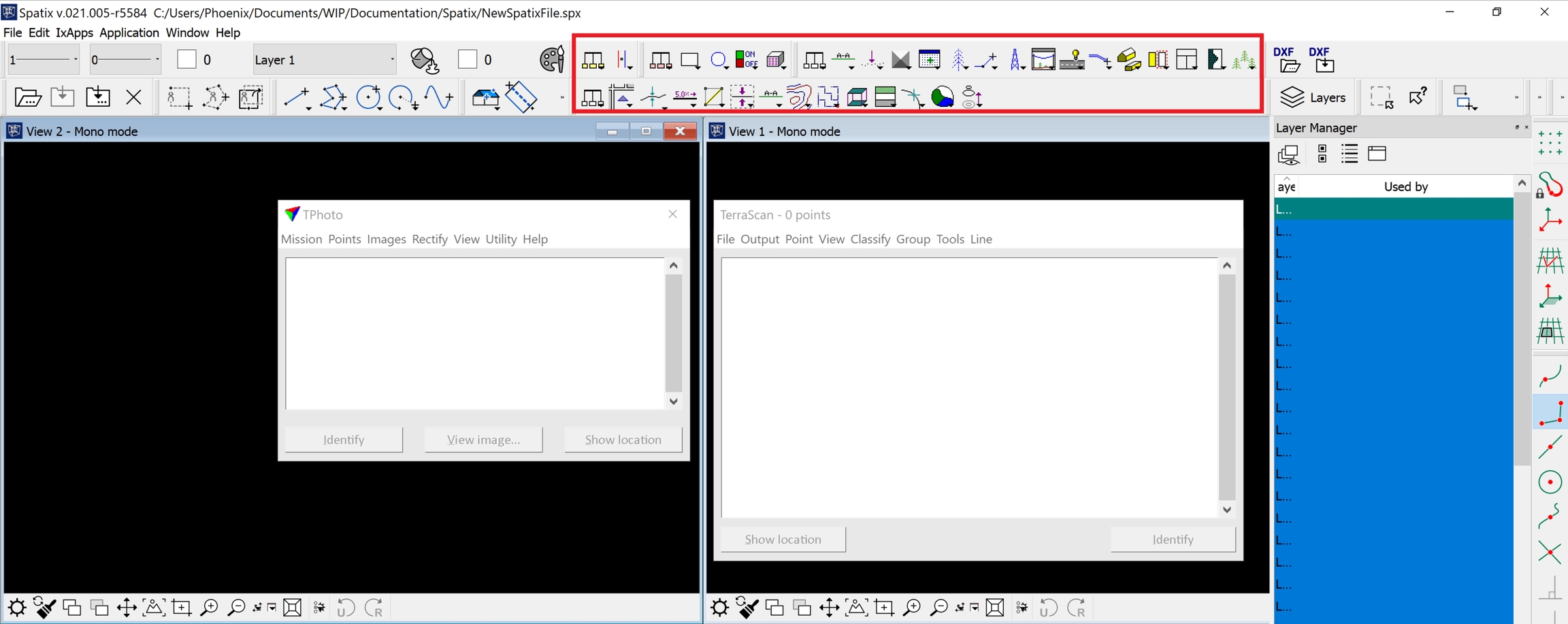Click the DXF open file icon
Viewport: 1568px width, 624px height.
coord(1286,60)
